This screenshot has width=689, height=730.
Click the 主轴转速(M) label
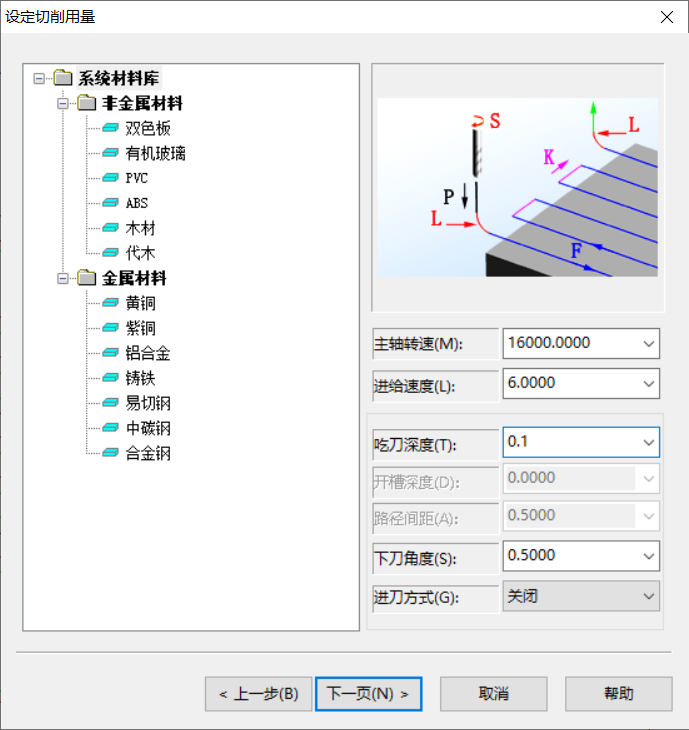tap(419, 344)
